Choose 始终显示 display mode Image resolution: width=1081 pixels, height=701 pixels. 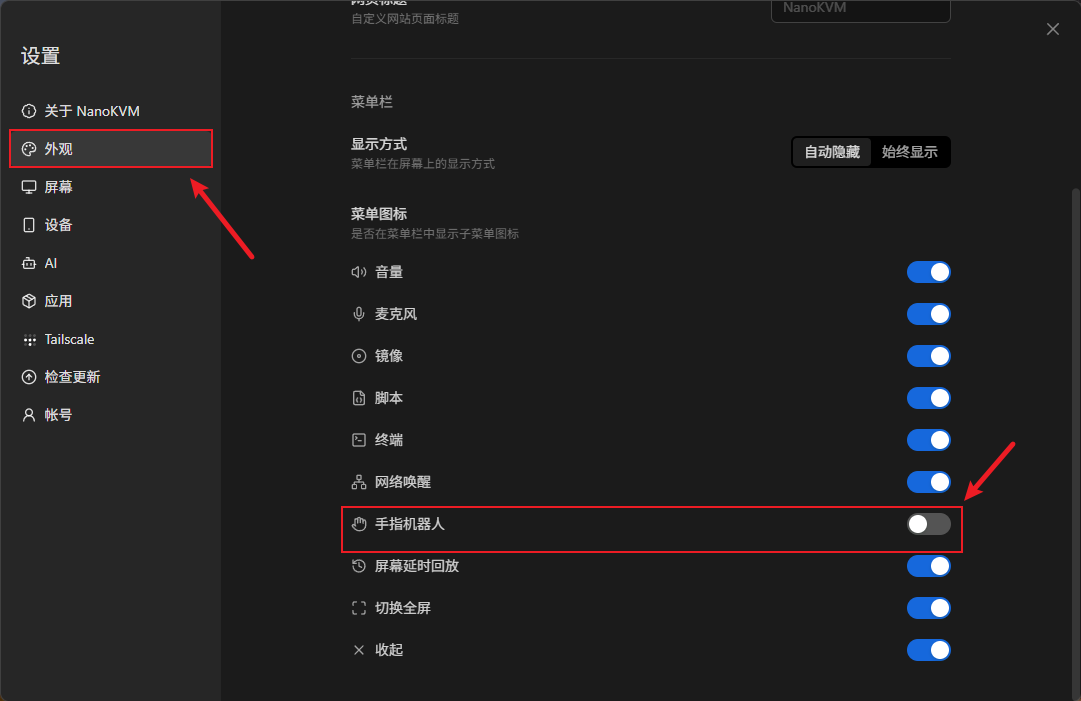pyautogui.click(x=909, y=152)
